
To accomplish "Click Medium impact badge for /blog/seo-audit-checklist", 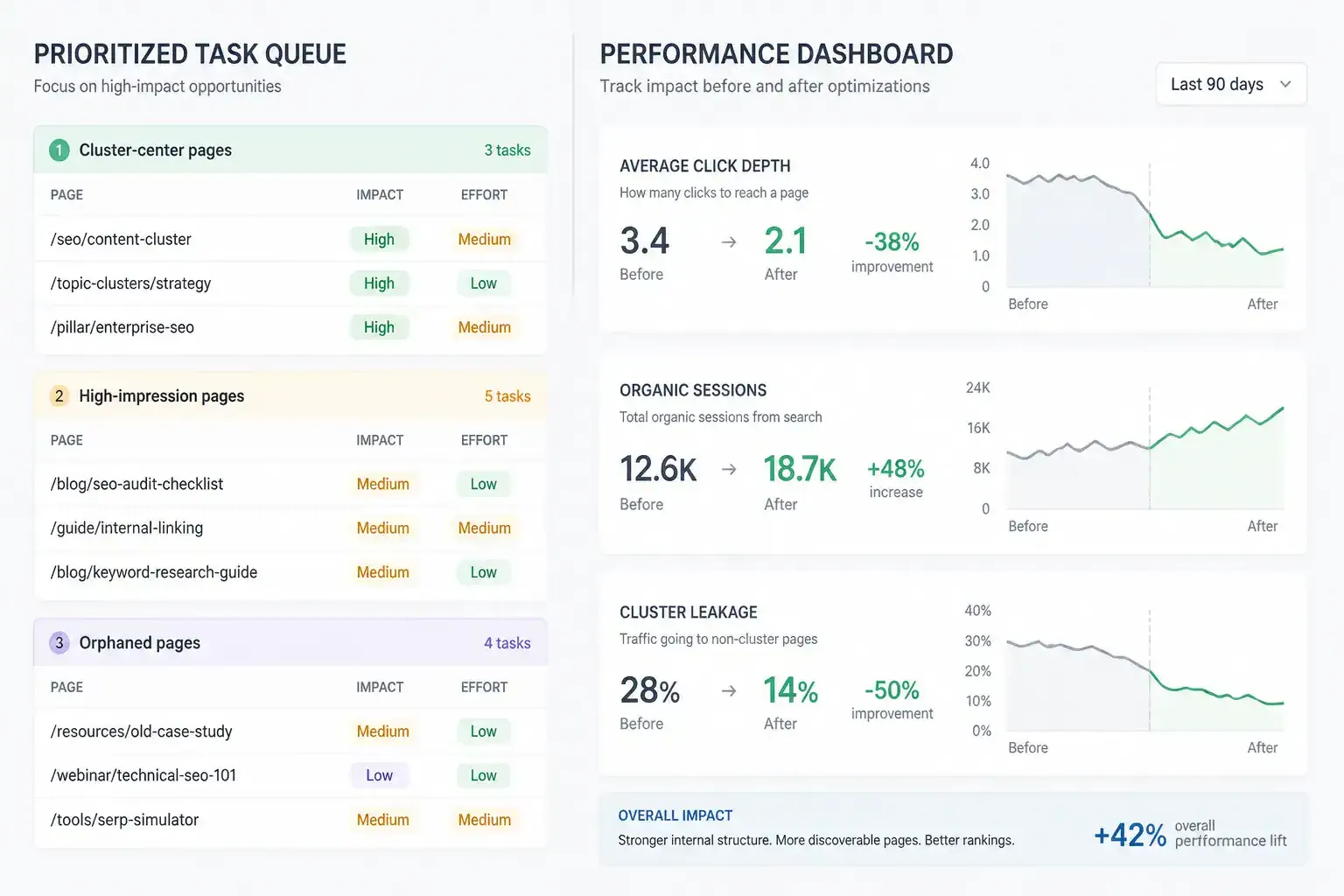I will click(382, 484).
